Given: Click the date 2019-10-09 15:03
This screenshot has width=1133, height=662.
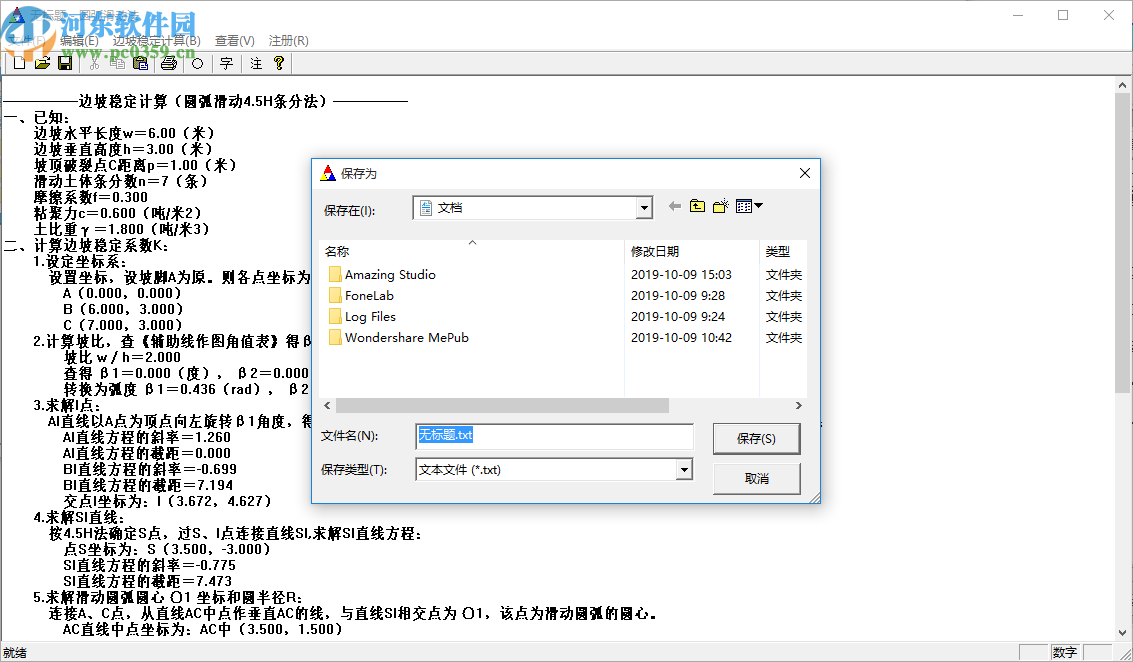Looking at the screenshot, I should coord(681,275).
